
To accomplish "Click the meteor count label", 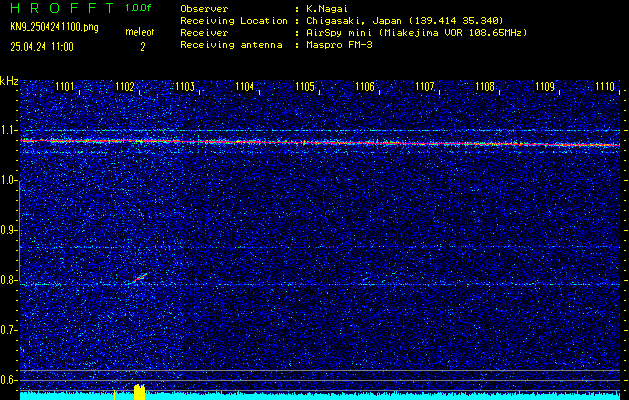I will coord(140,32).
